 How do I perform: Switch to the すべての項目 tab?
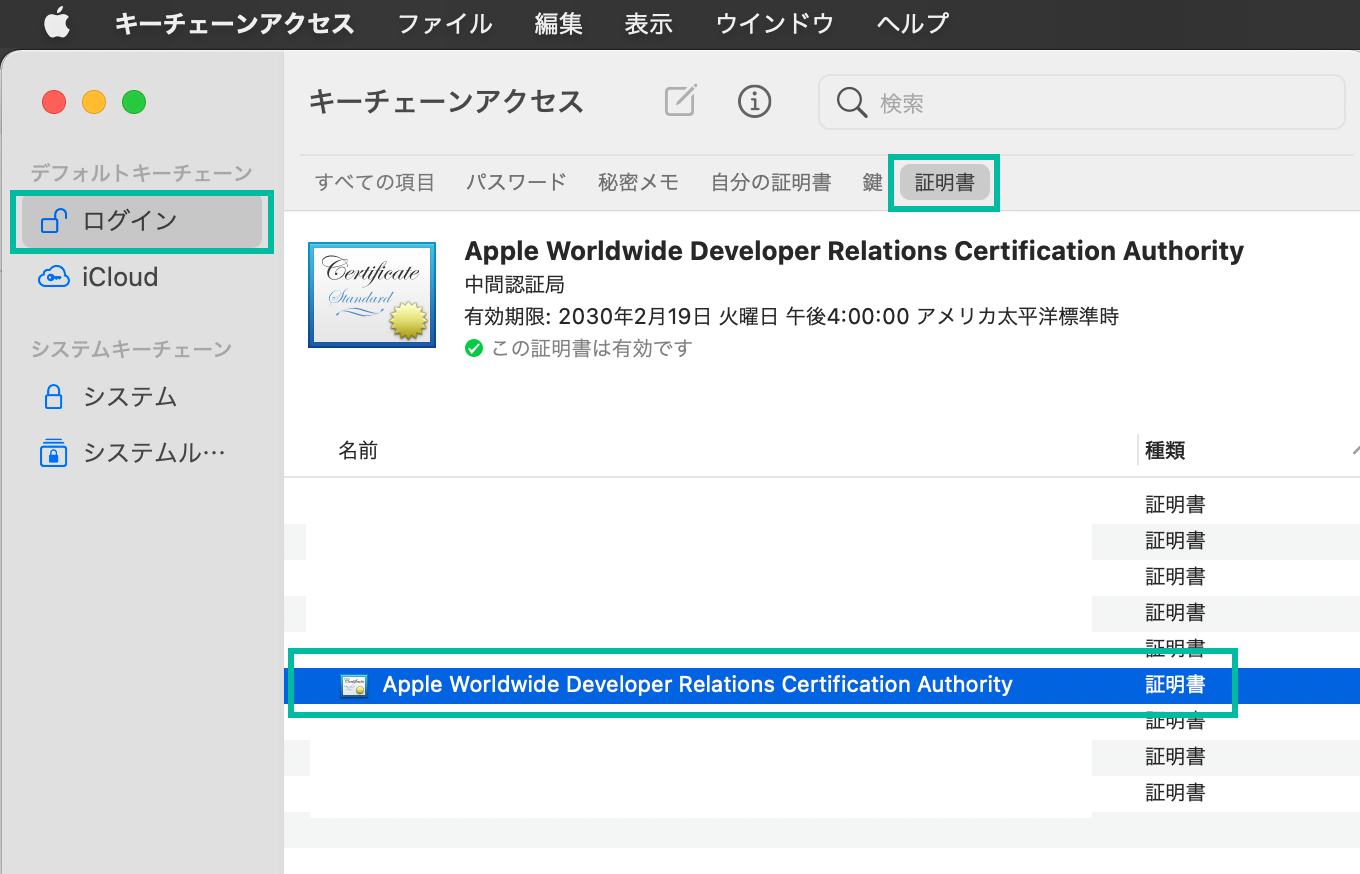[375, 182]
